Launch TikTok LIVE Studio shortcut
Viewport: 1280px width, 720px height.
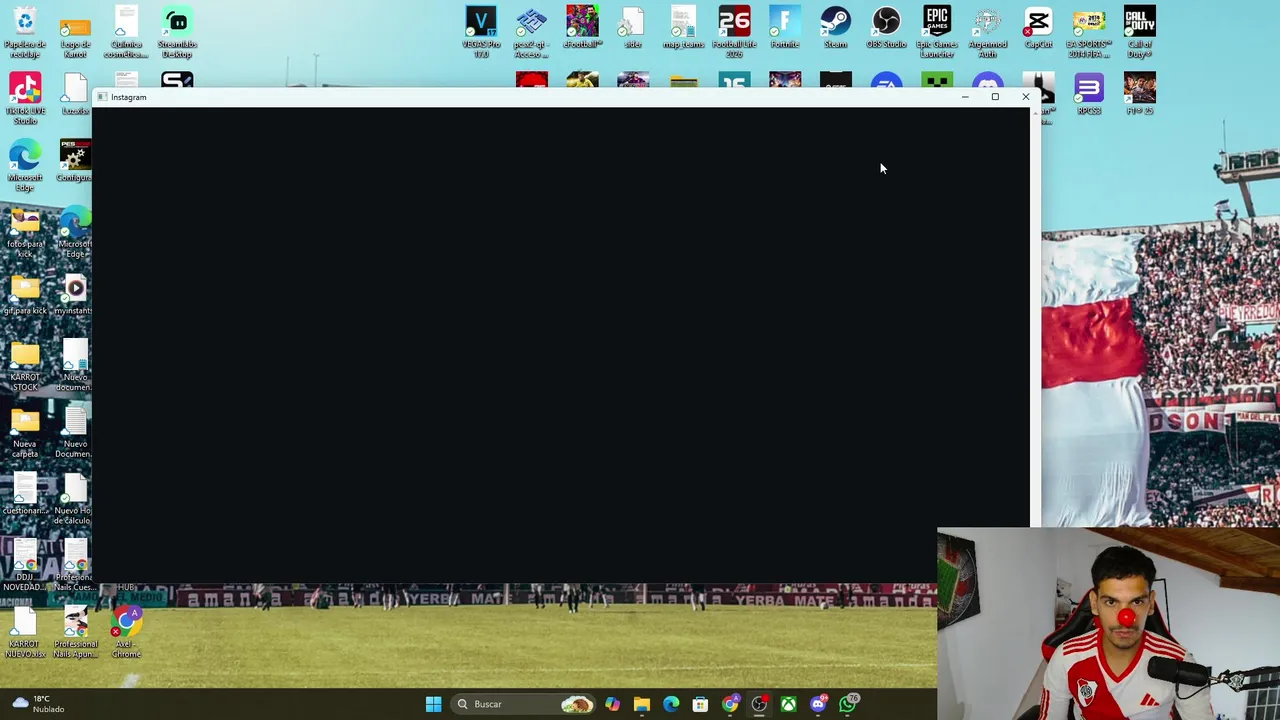pos(25,99)
